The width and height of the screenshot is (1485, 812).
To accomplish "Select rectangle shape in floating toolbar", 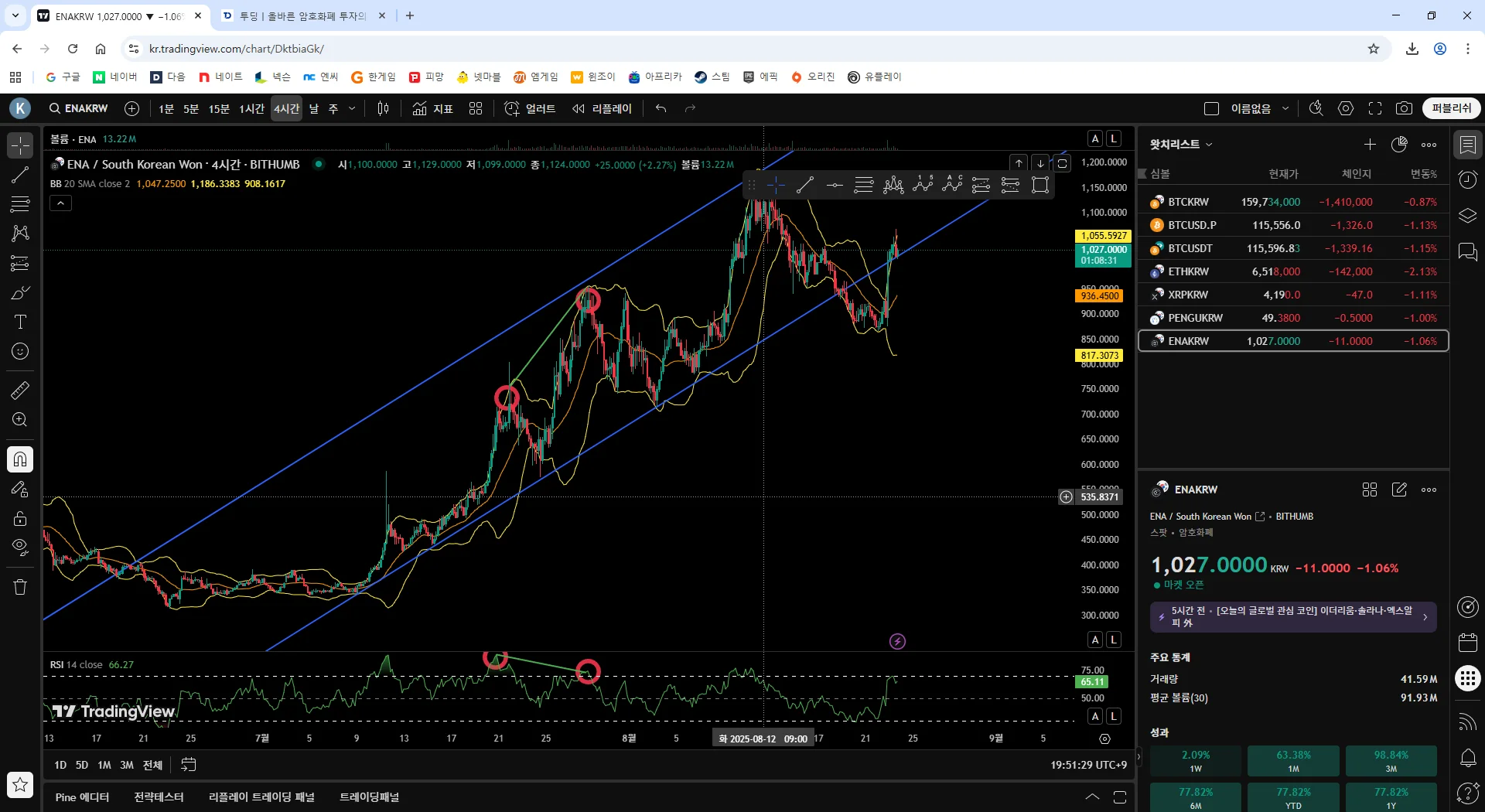I will point(1040,185).
